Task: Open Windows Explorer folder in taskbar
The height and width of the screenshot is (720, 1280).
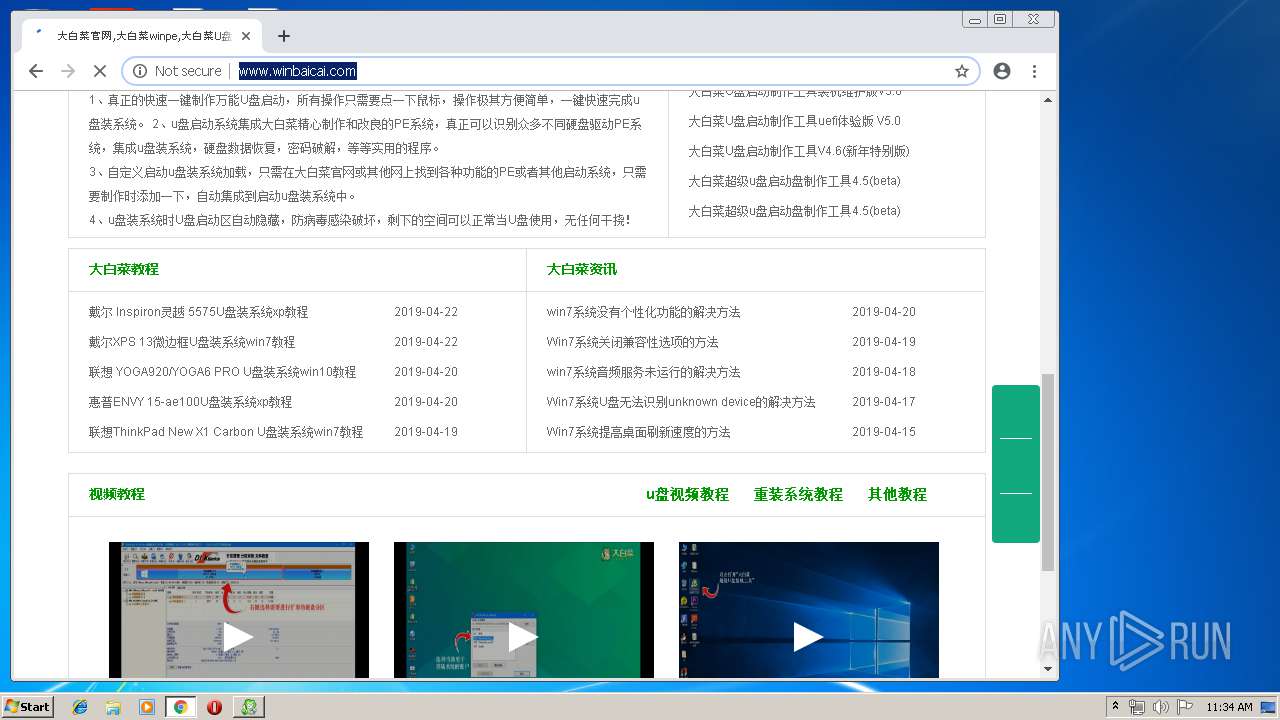Action: click(113, 707)
